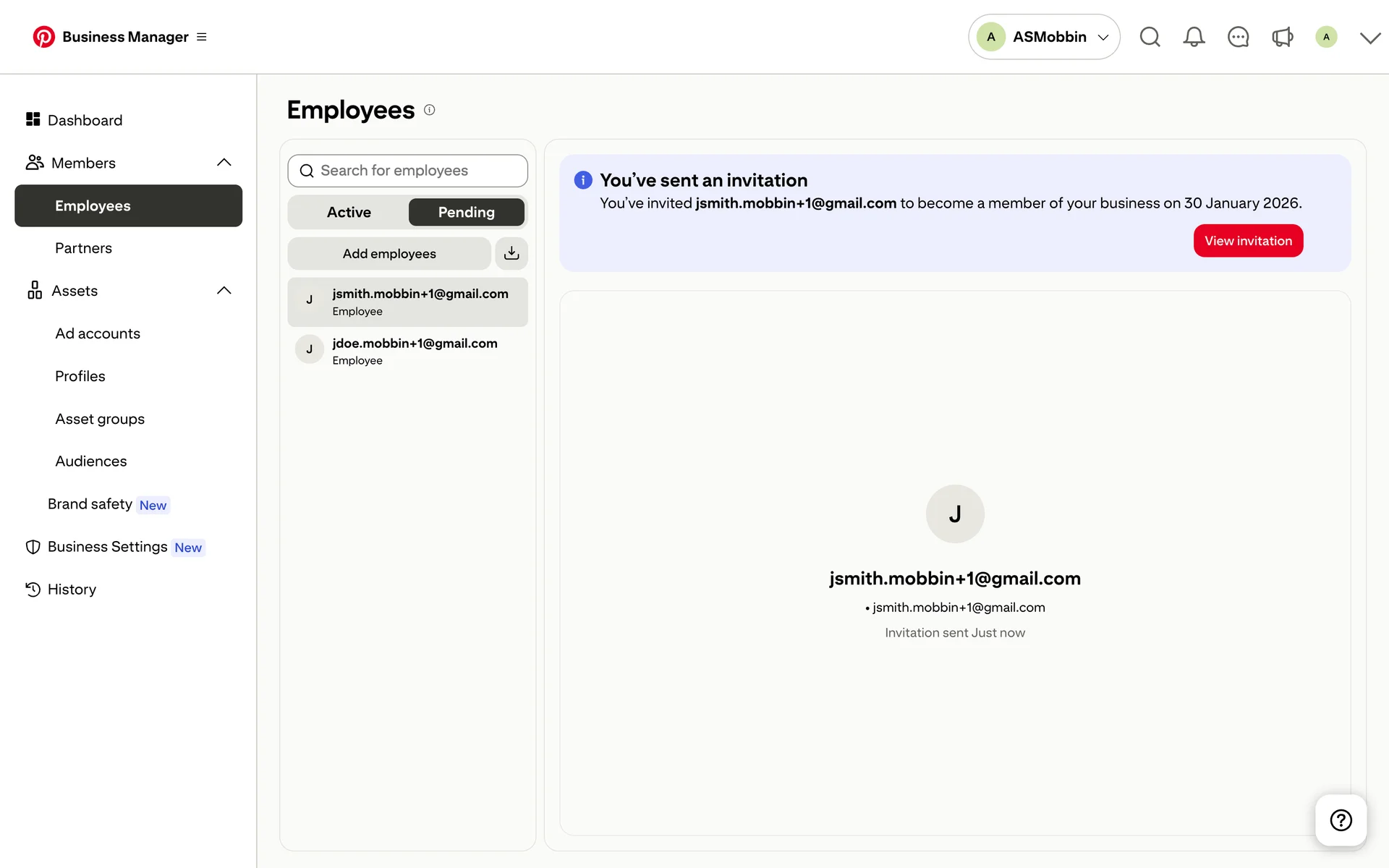The image size is (1389, 868).
Task: Click the download employees list icon
Action: pyautogui.click(x=511, y=253)
